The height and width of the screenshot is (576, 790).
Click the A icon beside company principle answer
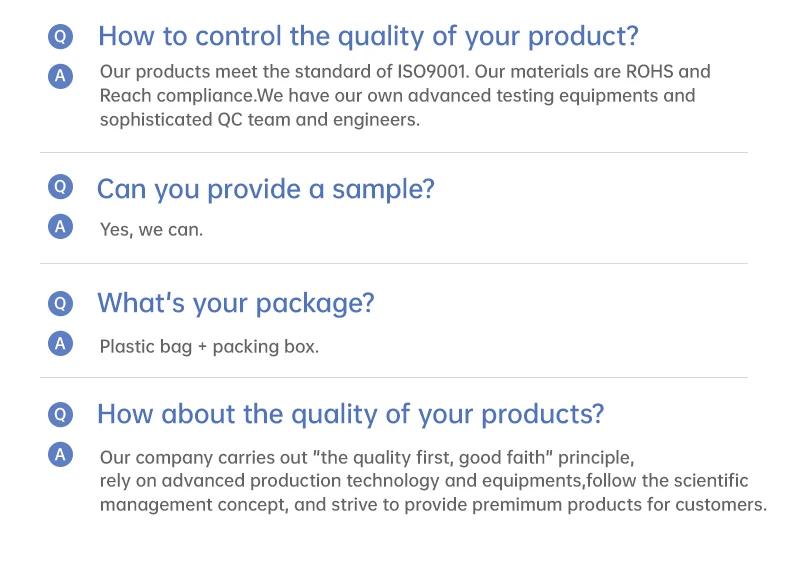[61, 455]
